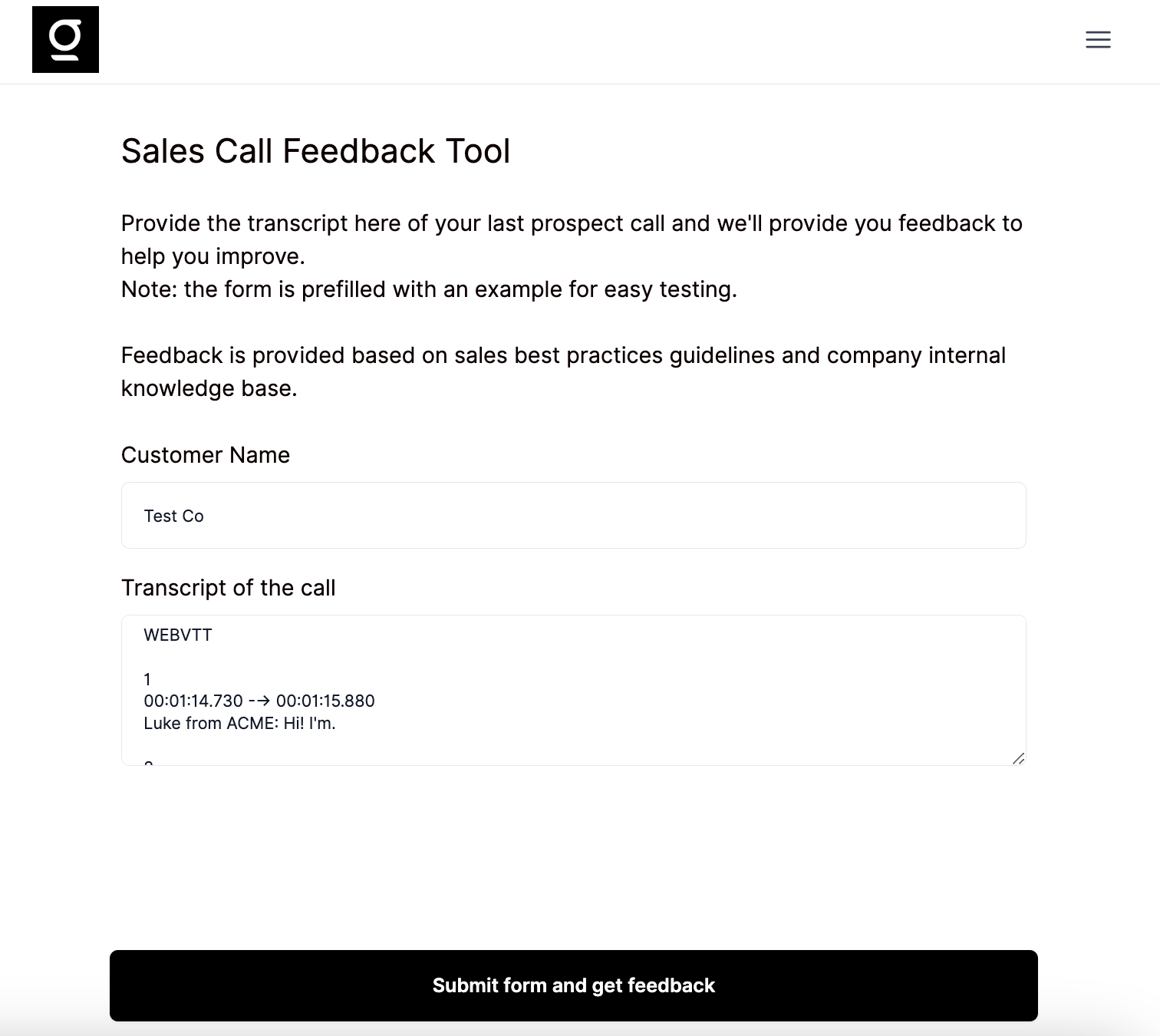The height and width of the screenshot is (1036, 1160).
Task: Click the 'Luke from ACME: Hi! I'm.' line
Action: [239, 724]
